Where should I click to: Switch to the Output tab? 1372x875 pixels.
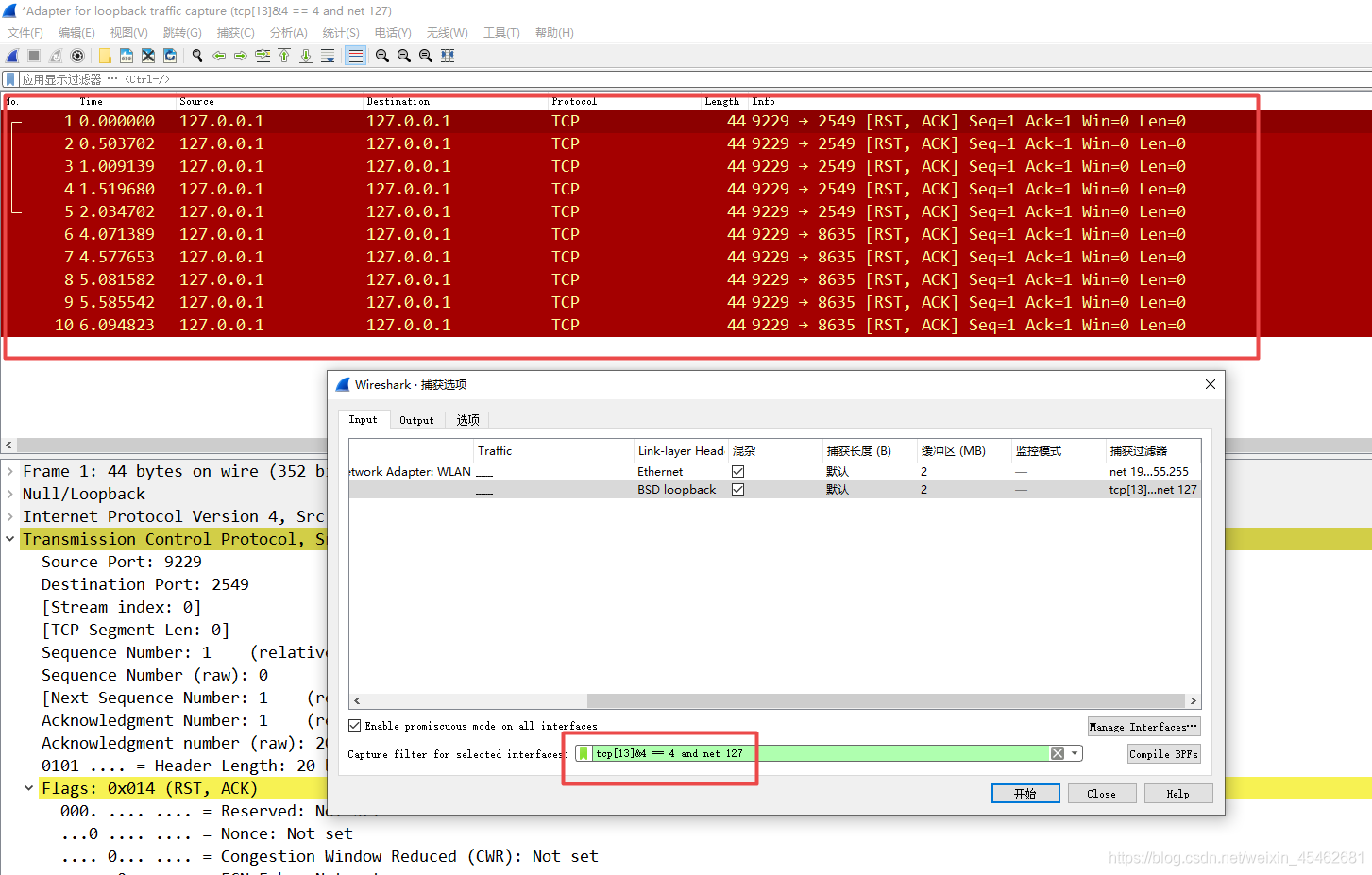pyautogui.click(x=416, y=420)
